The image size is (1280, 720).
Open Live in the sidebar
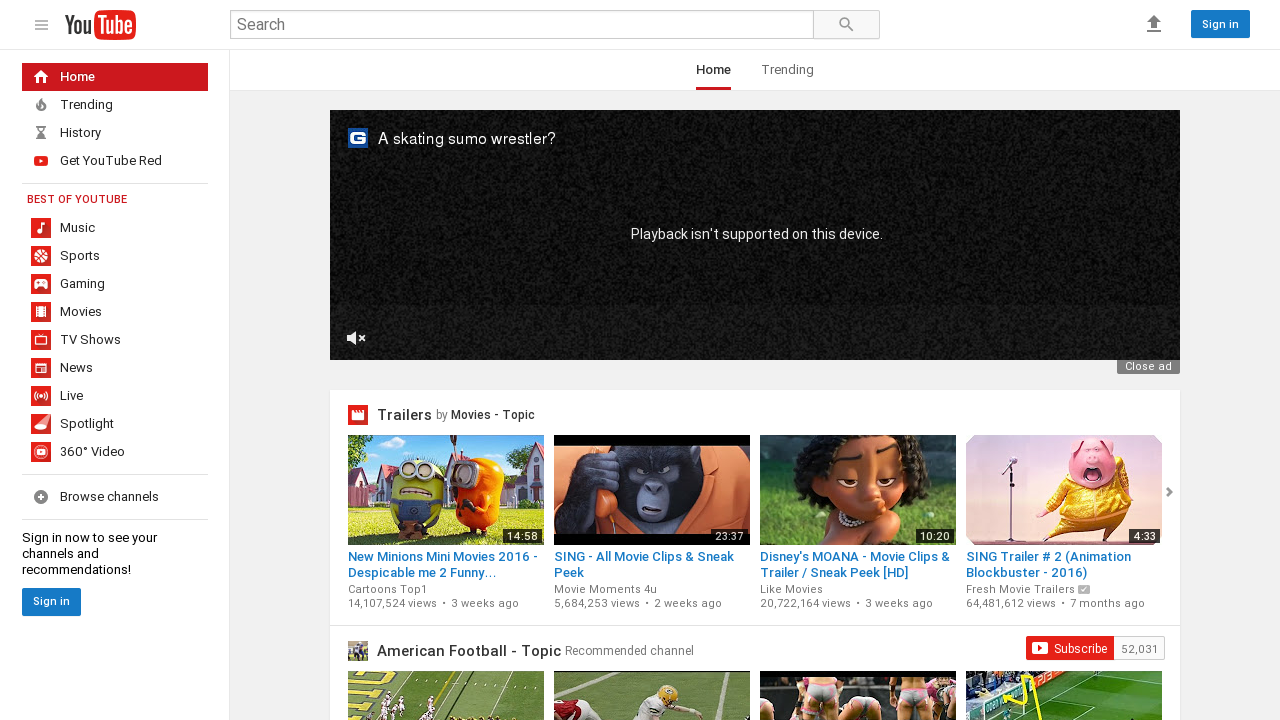(x=115, y=396)
